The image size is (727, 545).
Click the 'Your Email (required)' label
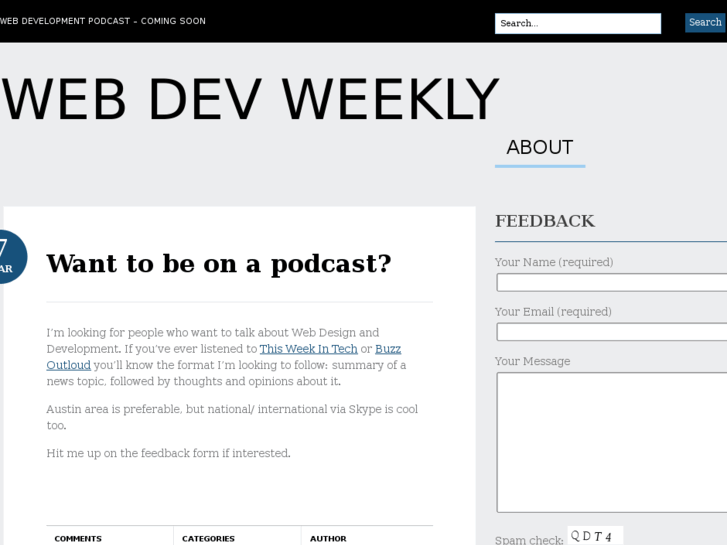tap(553, 312)
